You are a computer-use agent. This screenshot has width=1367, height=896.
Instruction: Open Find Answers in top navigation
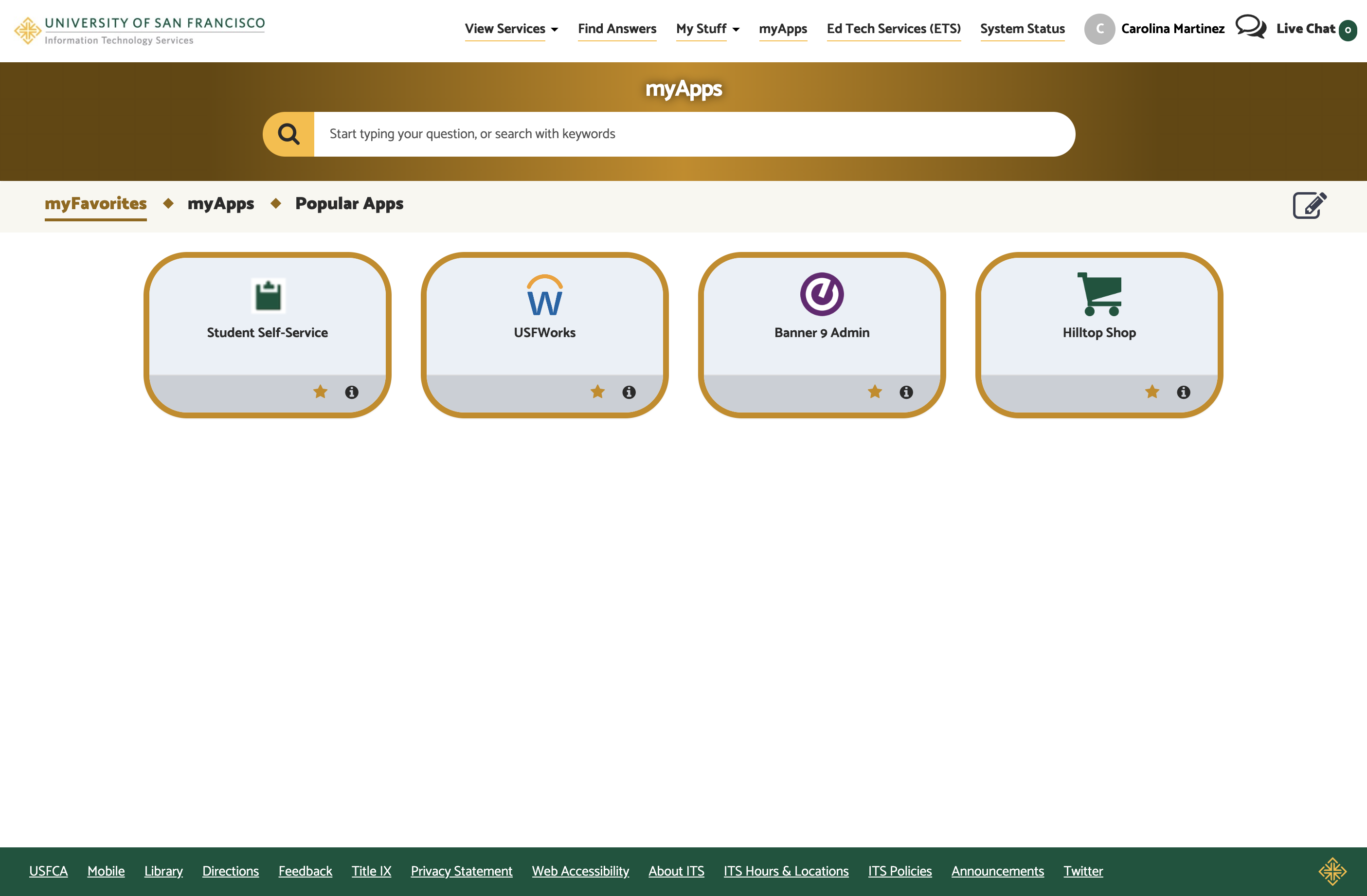[617, 29]
